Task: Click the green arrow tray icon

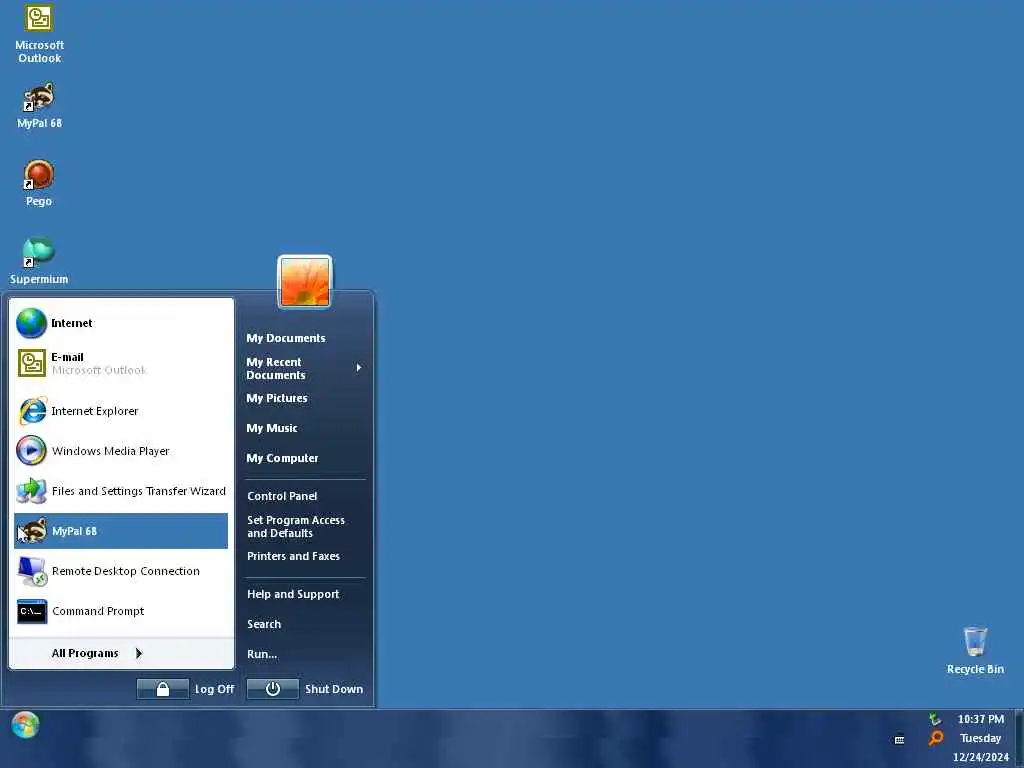Action: (x=935, y=719)
